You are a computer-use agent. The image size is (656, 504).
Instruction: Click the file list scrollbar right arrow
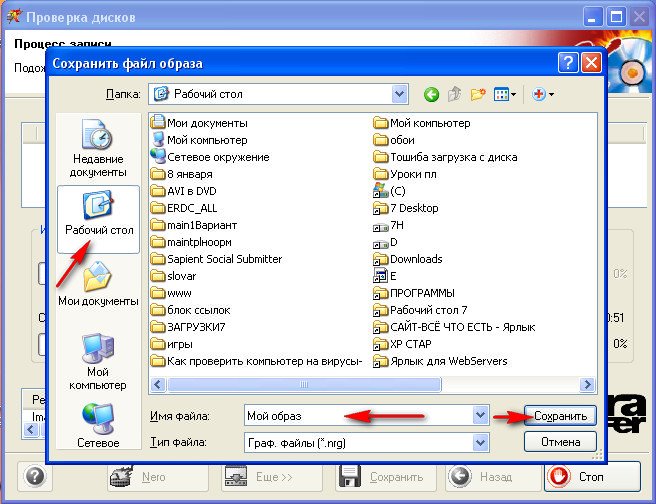point(587,384)
